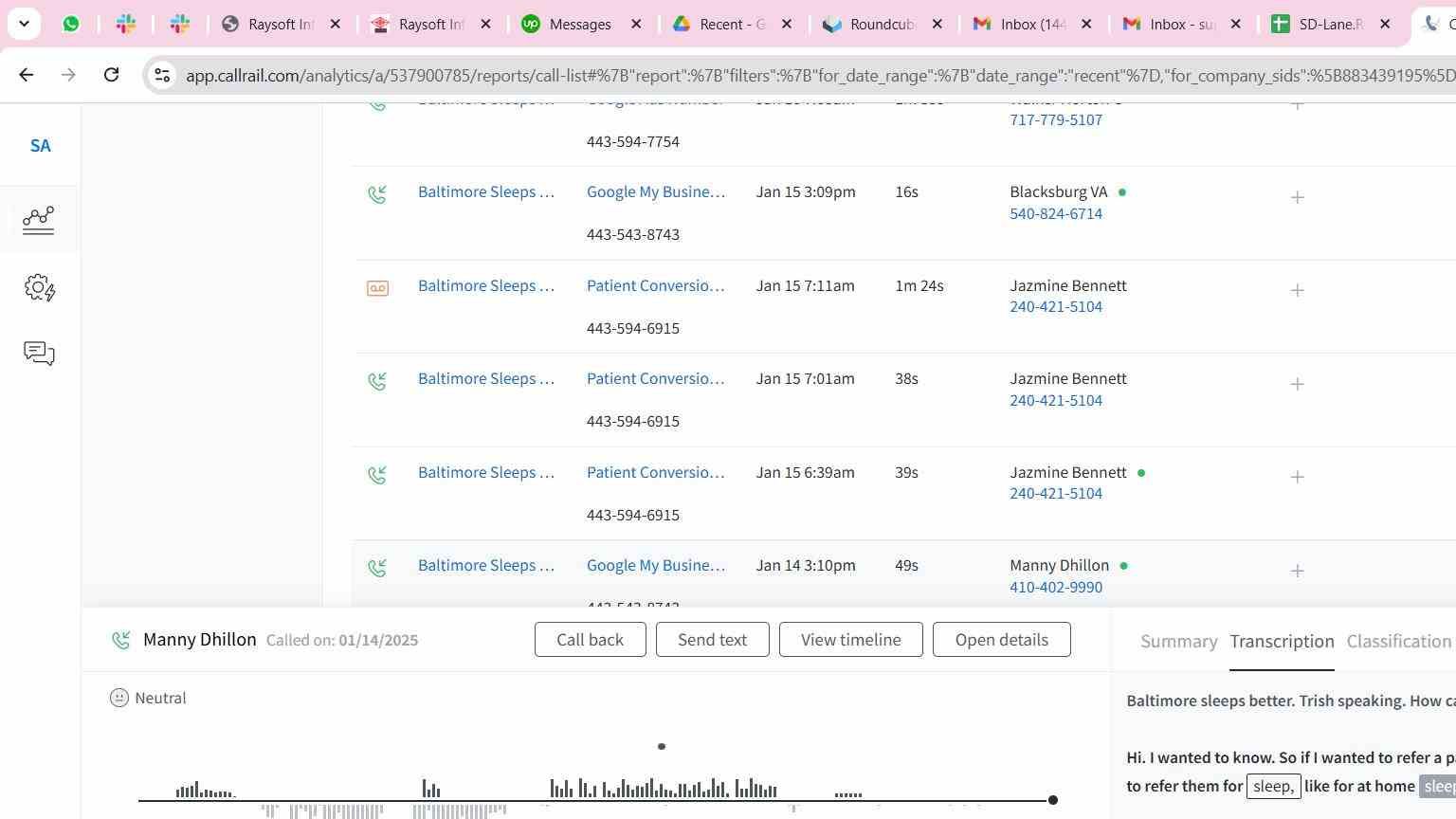The image size is (1456, 819).
Task: Click the Call back button
Action: (590, 640)
